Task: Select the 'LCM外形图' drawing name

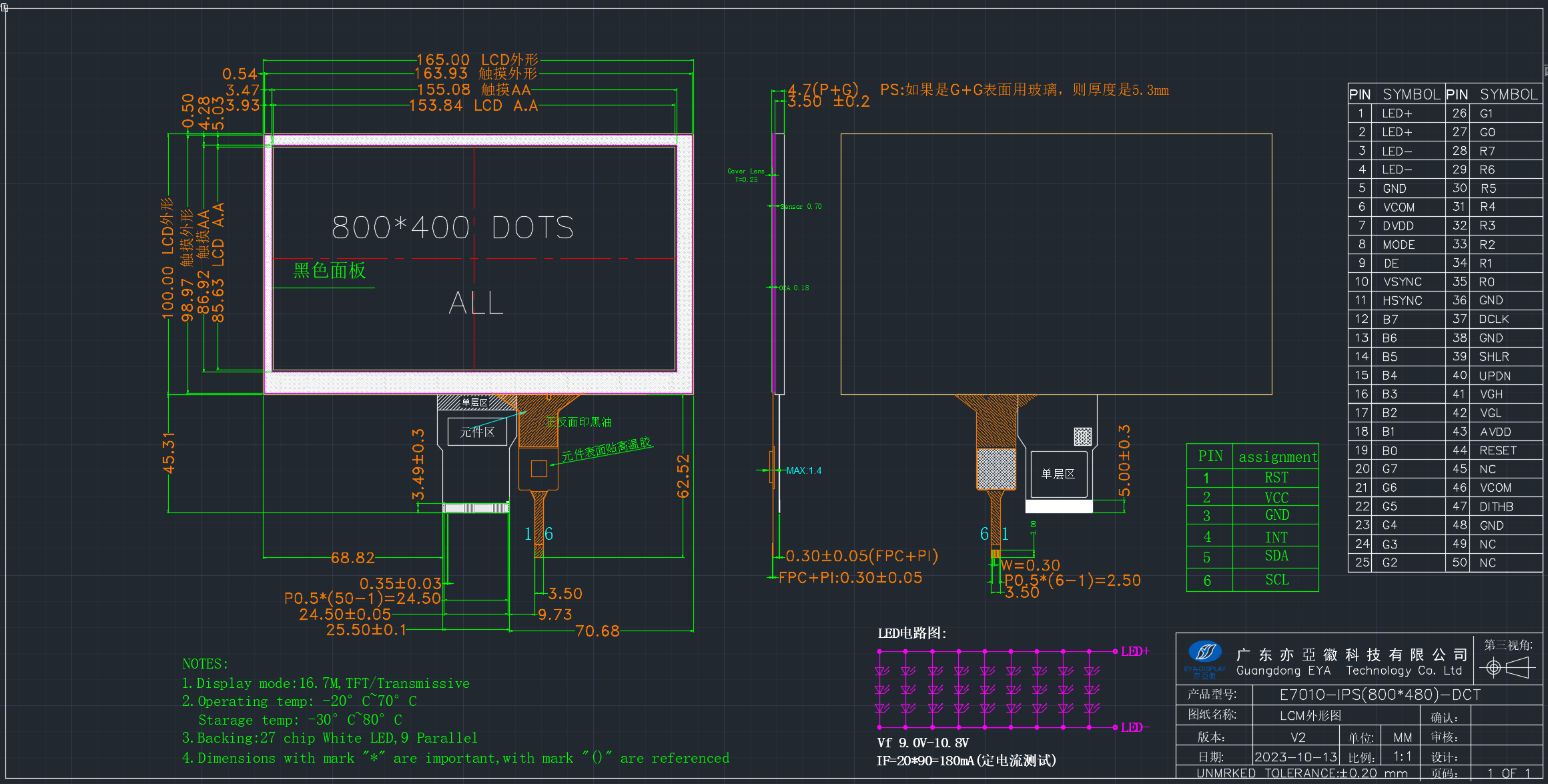Action: (x=1310, y=716)
